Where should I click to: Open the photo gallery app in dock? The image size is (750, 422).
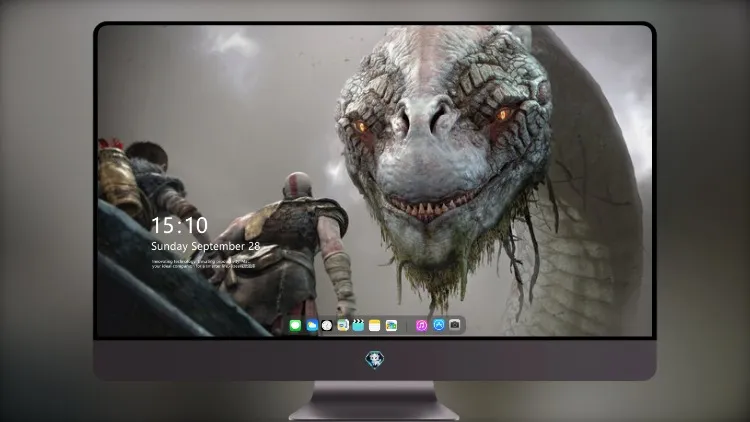coord(391,325)
